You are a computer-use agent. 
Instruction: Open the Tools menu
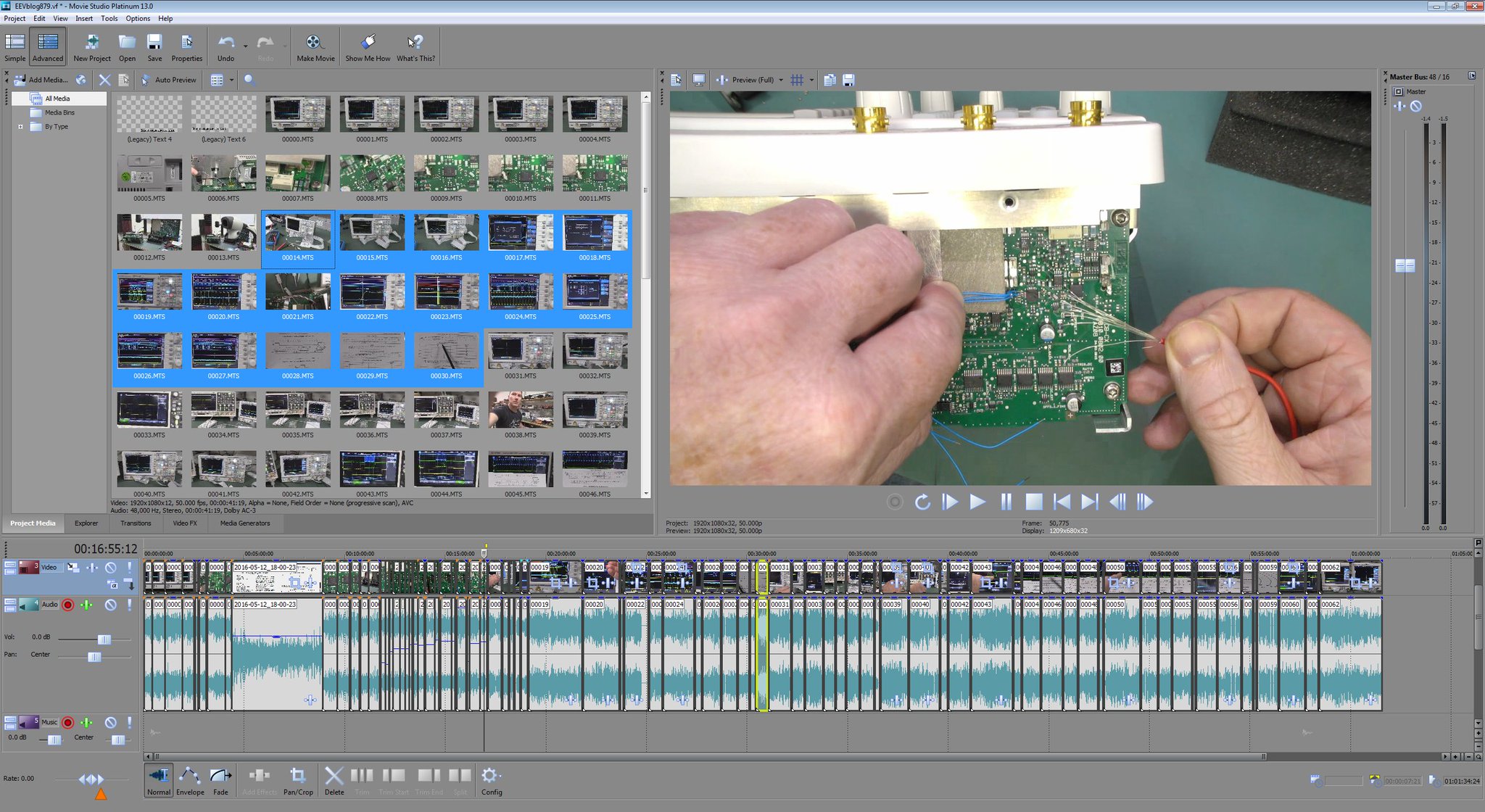tap(109, 18)
